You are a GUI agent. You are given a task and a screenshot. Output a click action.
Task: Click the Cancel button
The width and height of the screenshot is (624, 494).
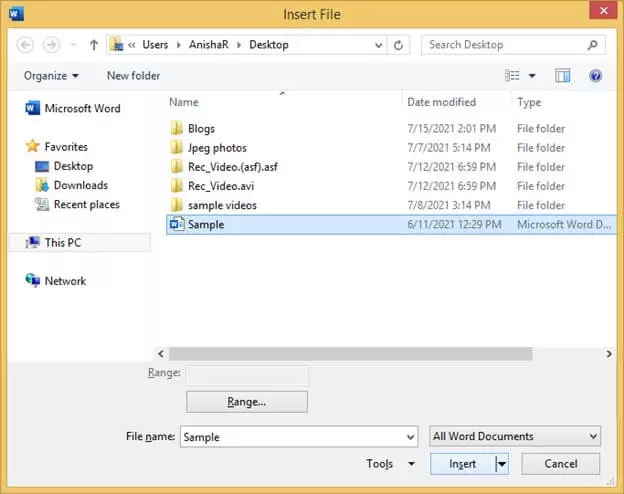pyautogui.click(x=561, y=464)
